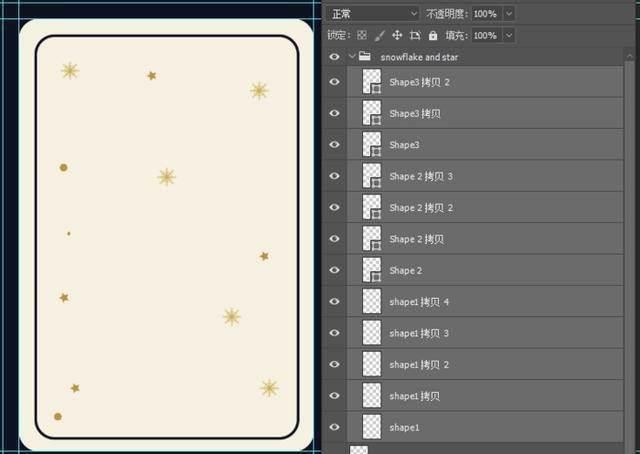Click the layers panel vertical scrollbar

tap(629, 245)
